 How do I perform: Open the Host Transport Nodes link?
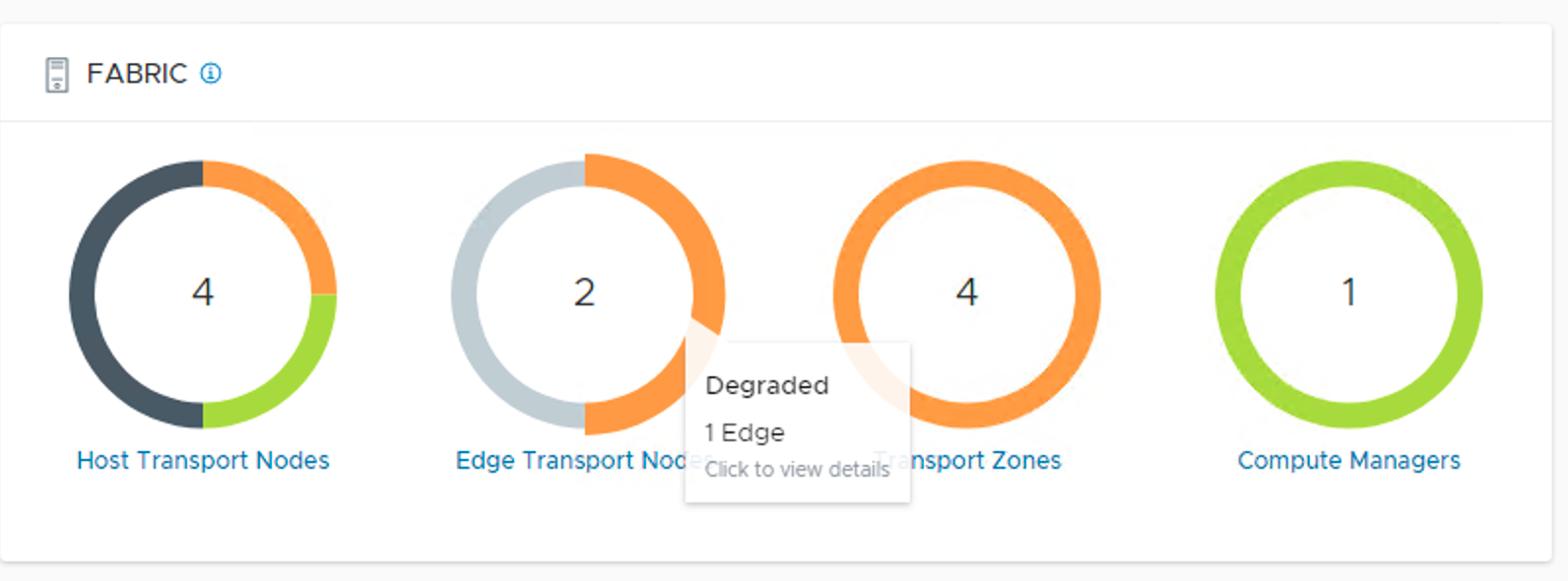pyautogui.click(x=203, y=461)
